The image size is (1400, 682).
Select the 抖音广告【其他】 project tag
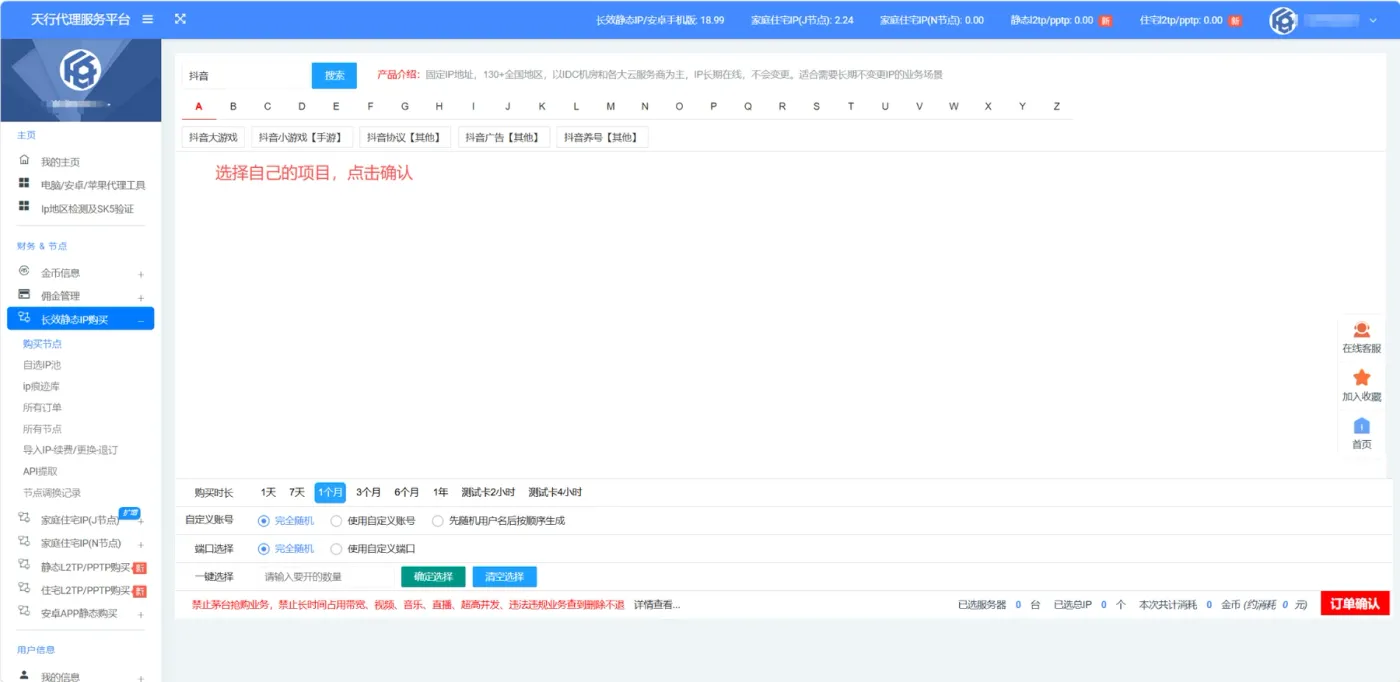[504, 137]
